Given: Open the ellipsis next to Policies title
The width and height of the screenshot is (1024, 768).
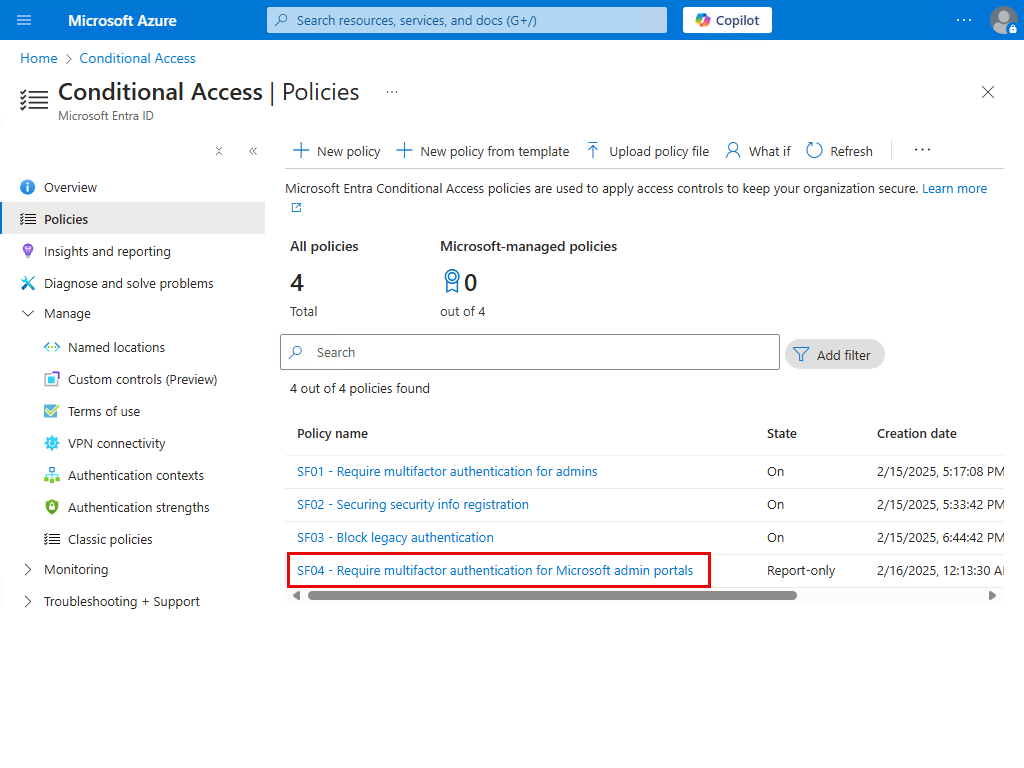Looking at the screenshot, I should [x=392, y=92].
